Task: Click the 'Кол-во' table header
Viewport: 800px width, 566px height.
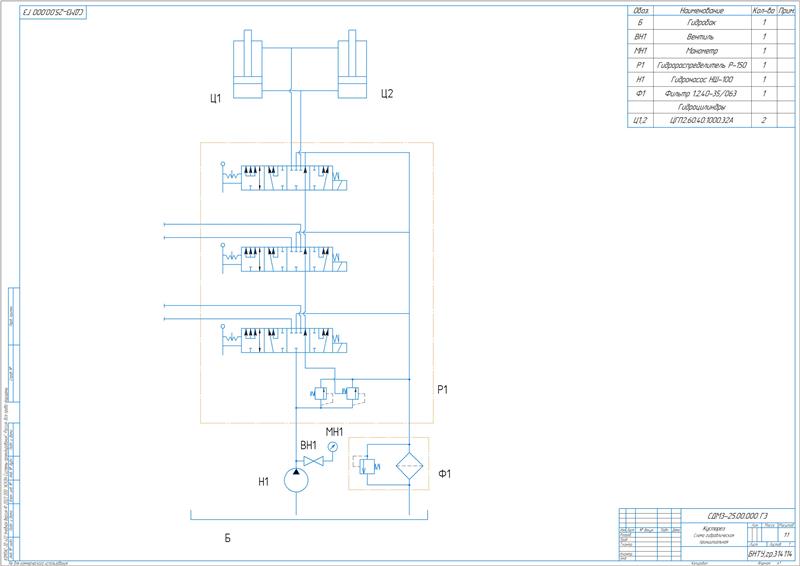Action: 763,10
